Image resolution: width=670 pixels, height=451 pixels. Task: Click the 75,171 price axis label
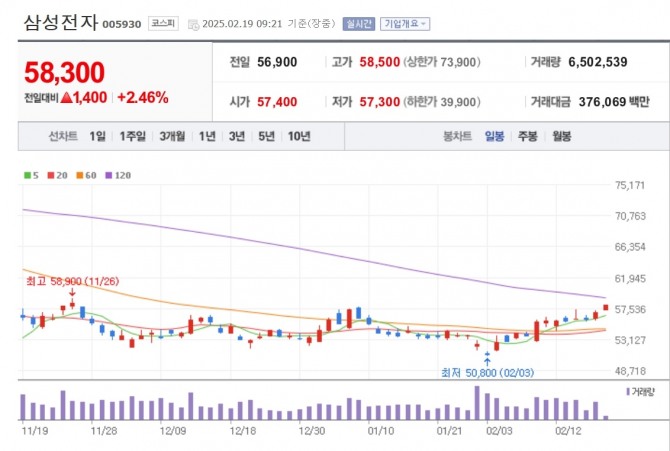tap(630, 185)
